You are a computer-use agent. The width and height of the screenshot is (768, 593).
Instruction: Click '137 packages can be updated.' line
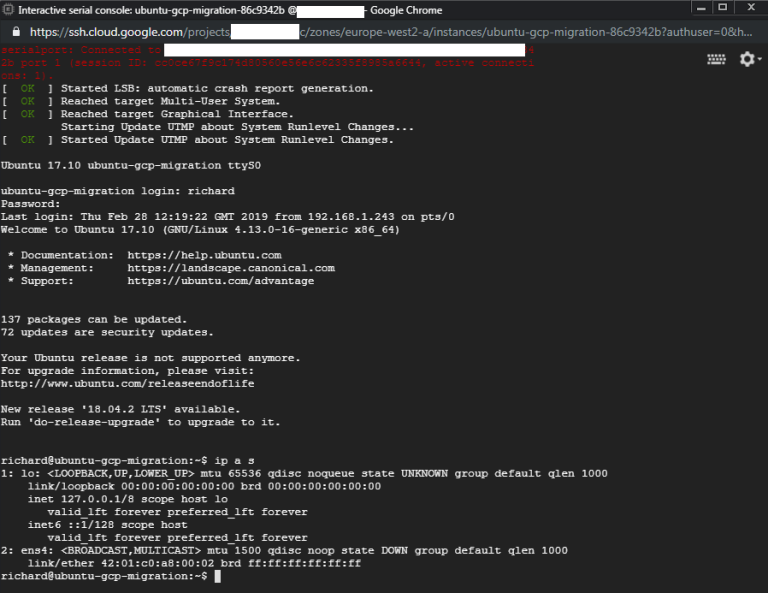coord(94,319)
